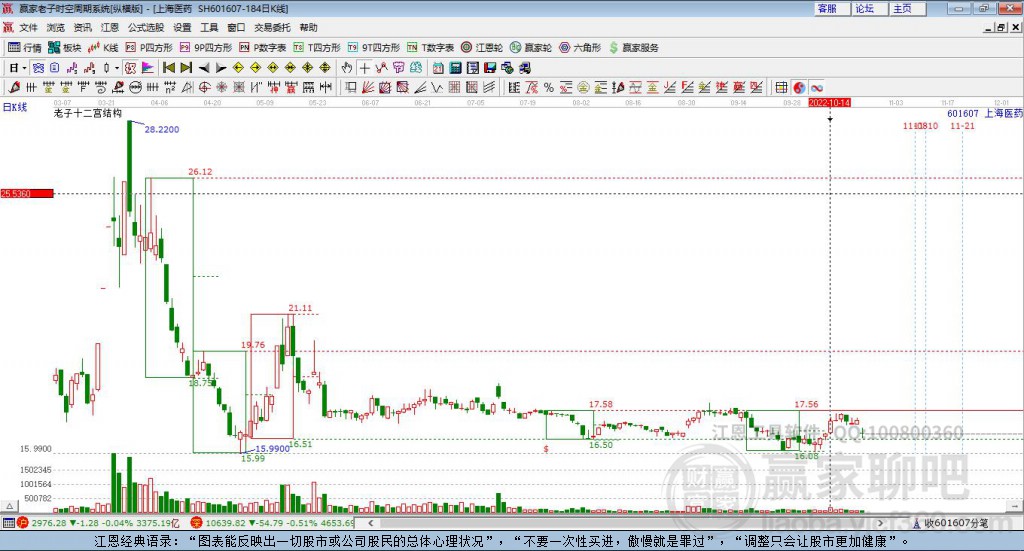Click the 老子十二宫结构 indicator label

click(88, 113)
